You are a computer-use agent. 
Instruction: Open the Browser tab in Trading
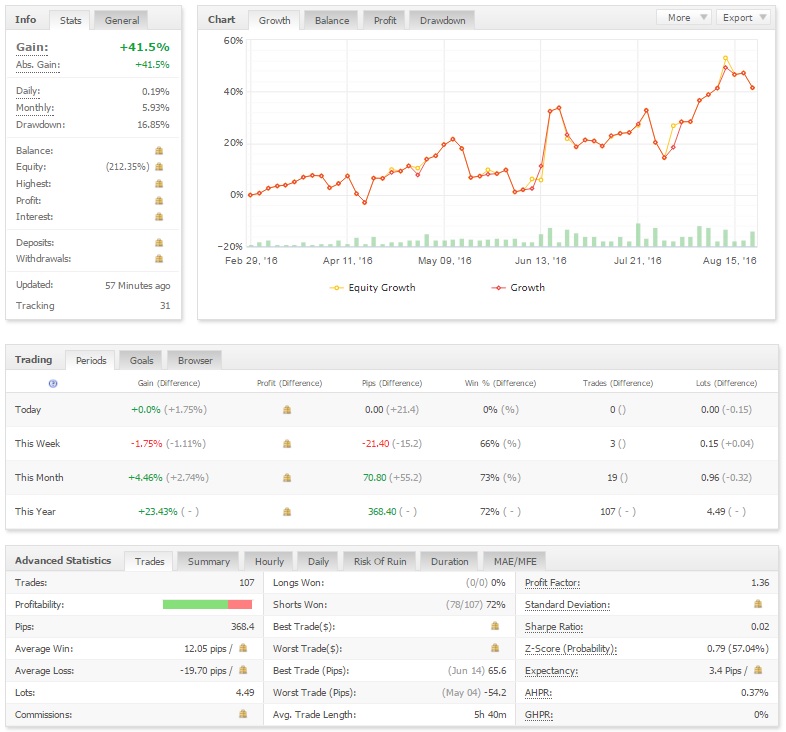point(195,360)
